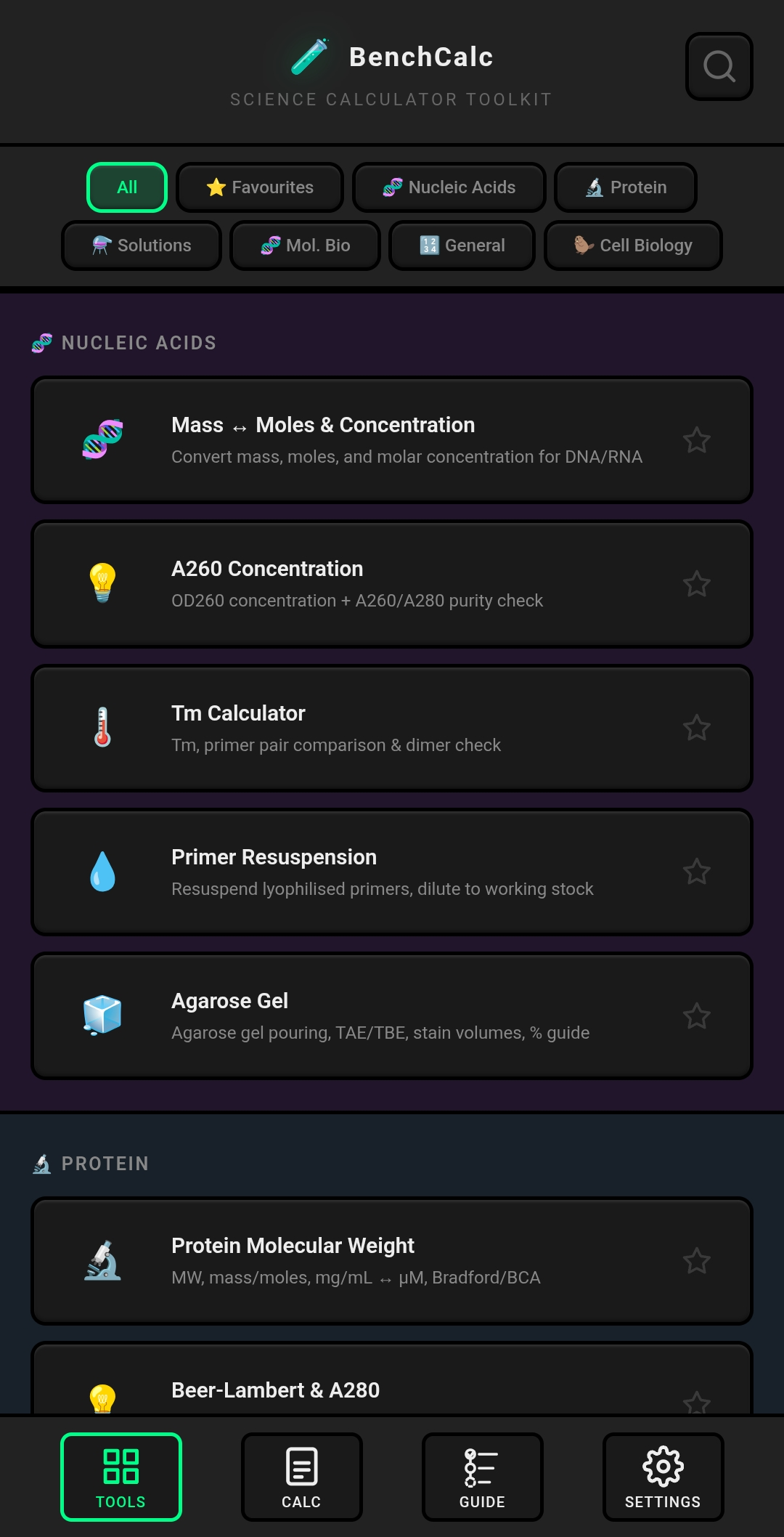Select the Cell Biology filter chip

(633, 246)
